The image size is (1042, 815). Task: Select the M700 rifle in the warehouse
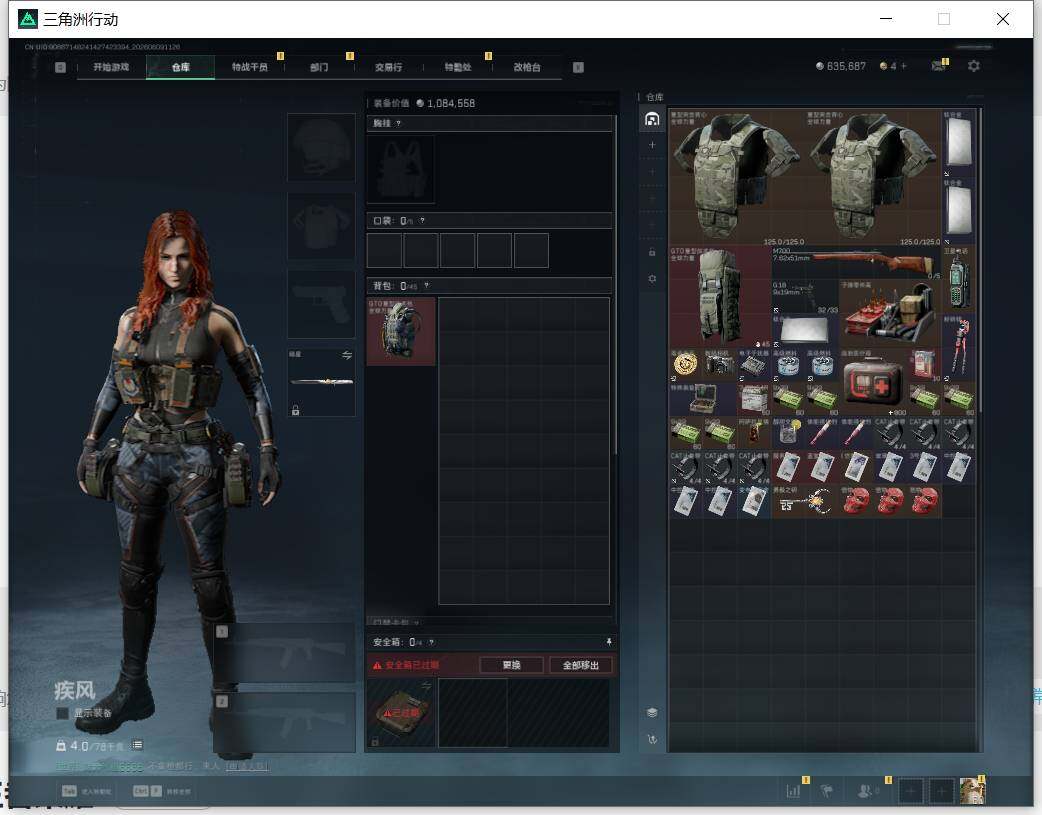[x=857, y=263]
